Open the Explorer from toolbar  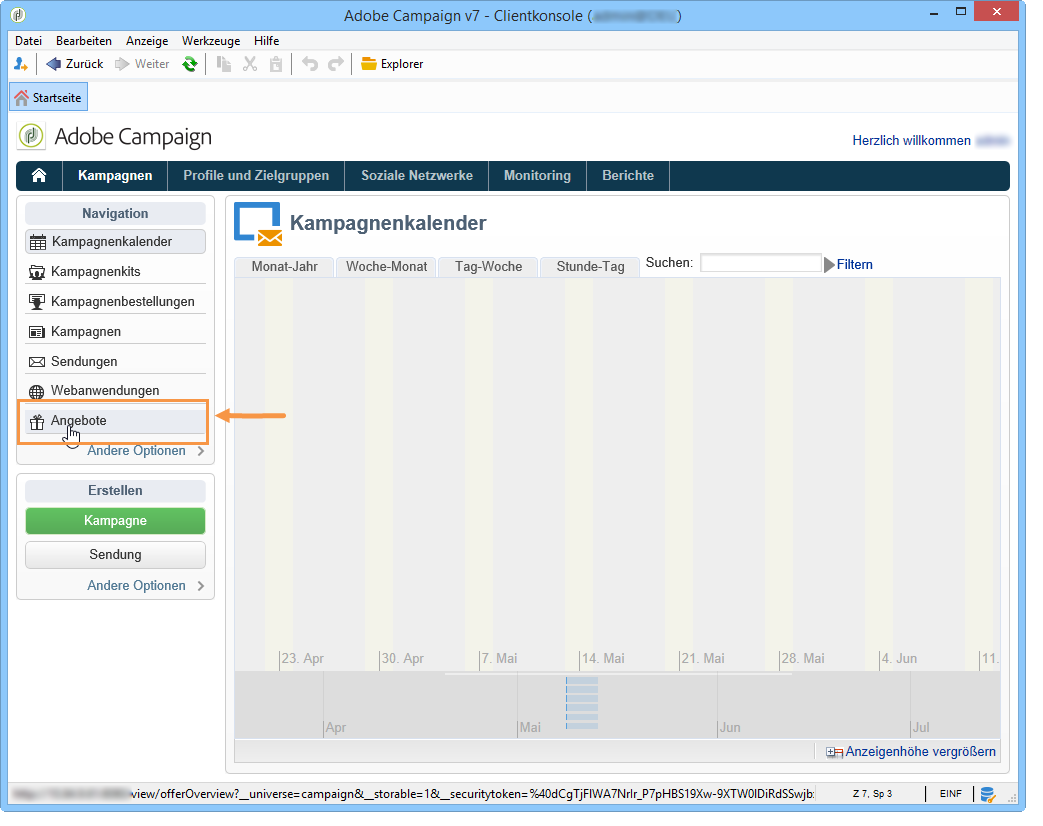(392, 64)
